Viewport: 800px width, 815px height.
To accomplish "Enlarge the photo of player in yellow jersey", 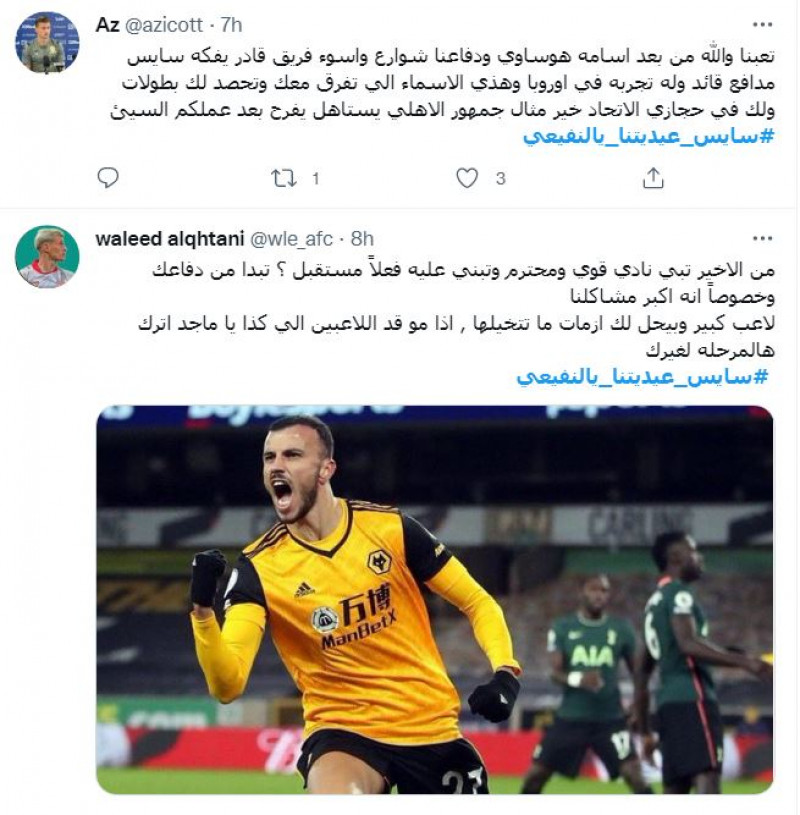I will 435,599.
